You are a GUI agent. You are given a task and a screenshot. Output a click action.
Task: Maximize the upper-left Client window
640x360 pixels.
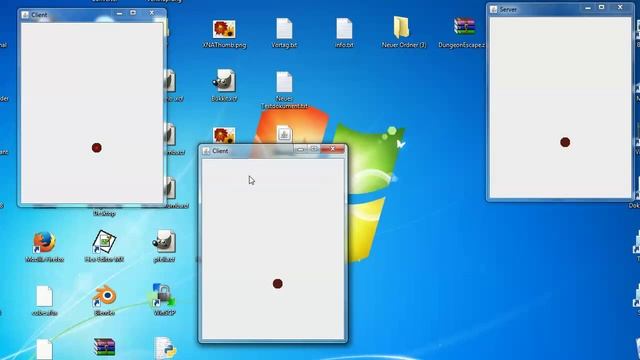133,13
